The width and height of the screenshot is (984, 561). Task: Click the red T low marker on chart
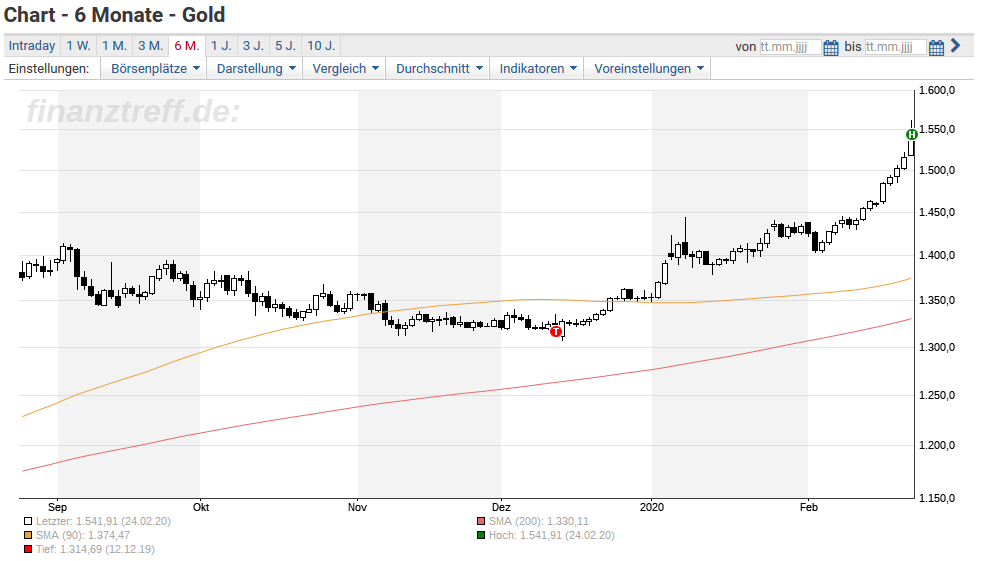pyautogui.click(x=556, y=331)
